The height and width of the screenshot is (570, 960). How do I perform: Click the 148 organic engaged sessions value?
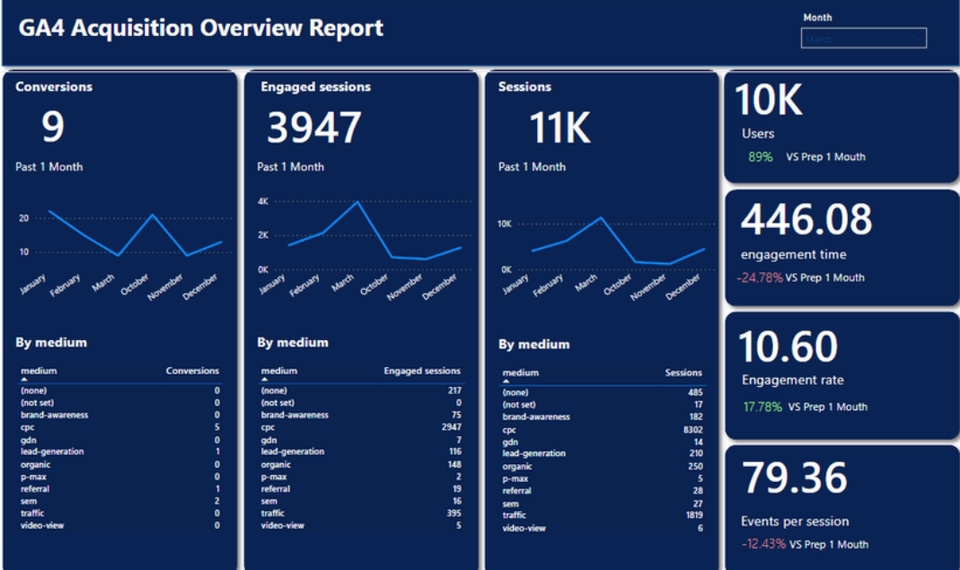pos(454,464)
